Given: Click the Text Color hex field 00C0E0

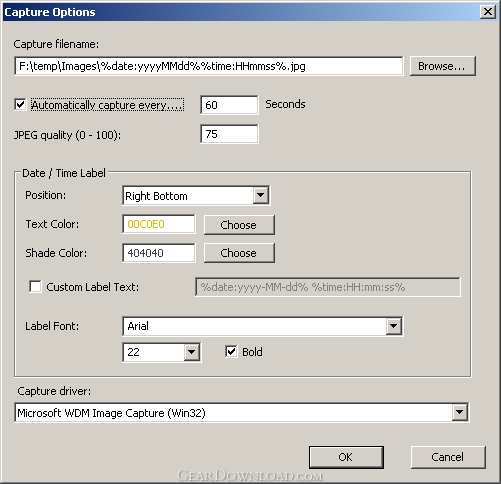Looking at the screenshot, I should click(x=159, y=224).
